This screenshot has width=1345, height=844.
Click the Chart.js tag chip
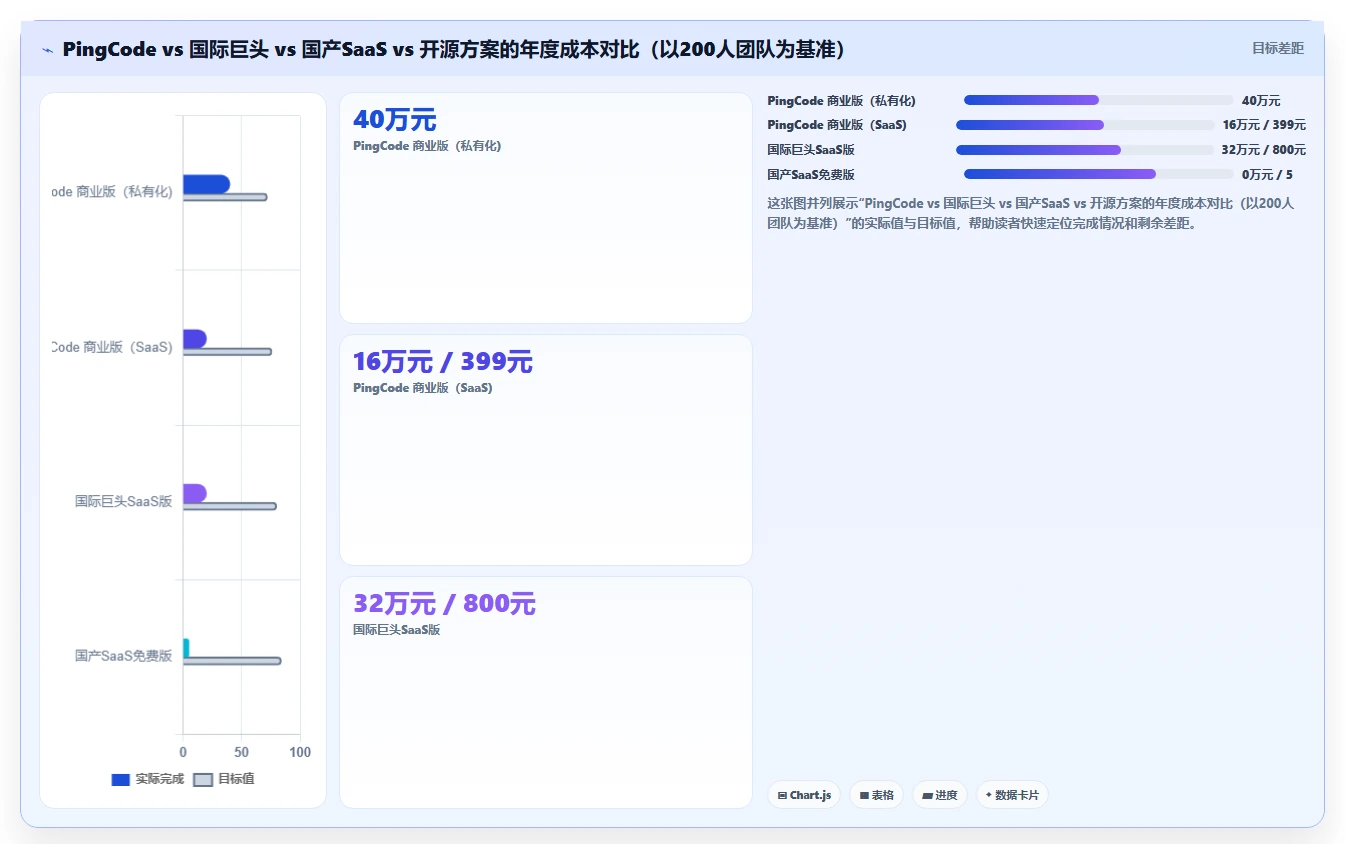coord(804,795)
